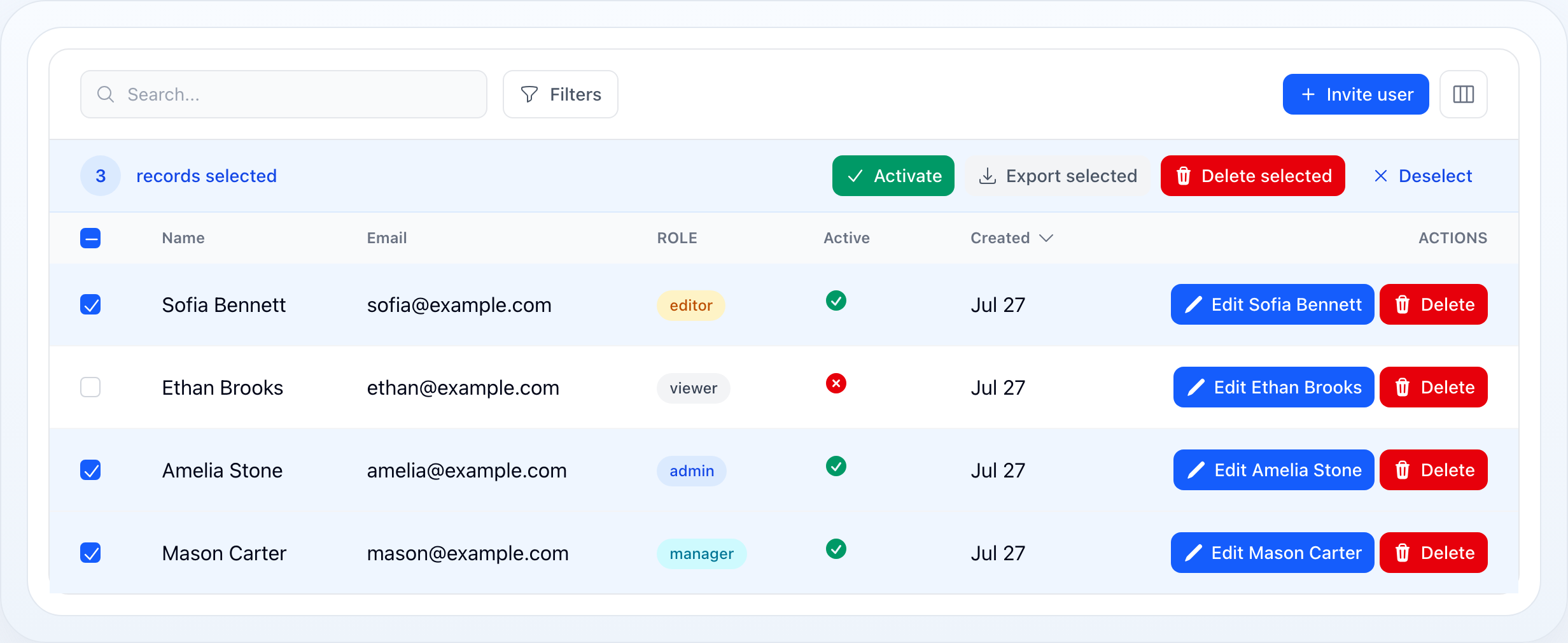Deselect all selected records
The height and width of the screenshot is (643, 1568).
click(1423, 176)
